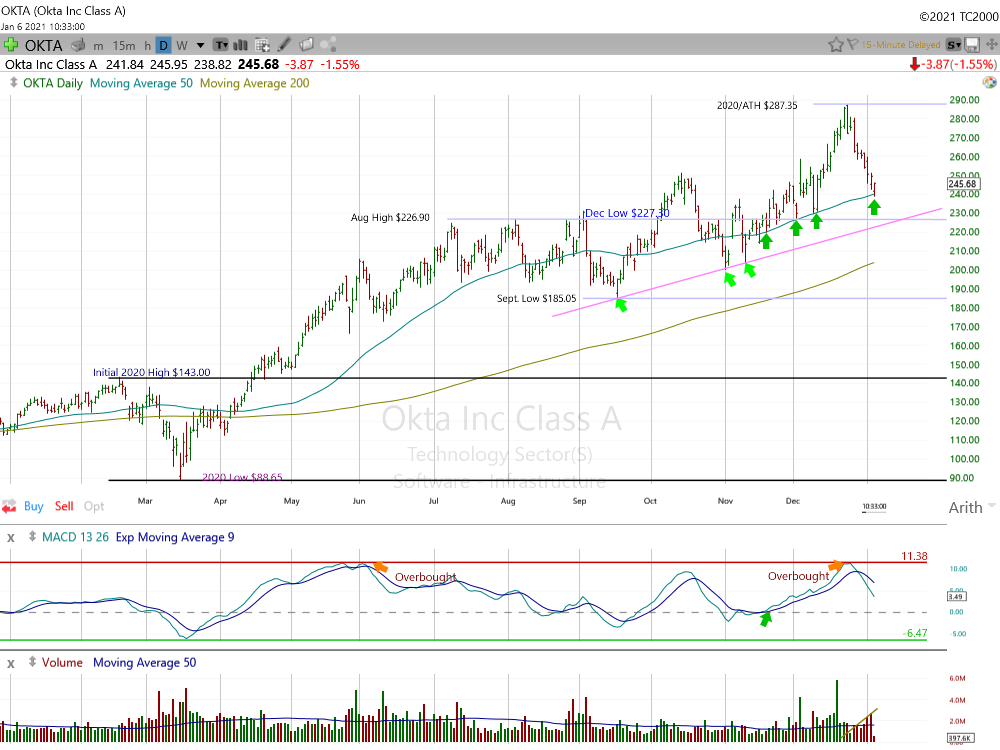Select the 2020/ATH $287.35 annotation
1000x750 pixels.
[x=757, y=105]
